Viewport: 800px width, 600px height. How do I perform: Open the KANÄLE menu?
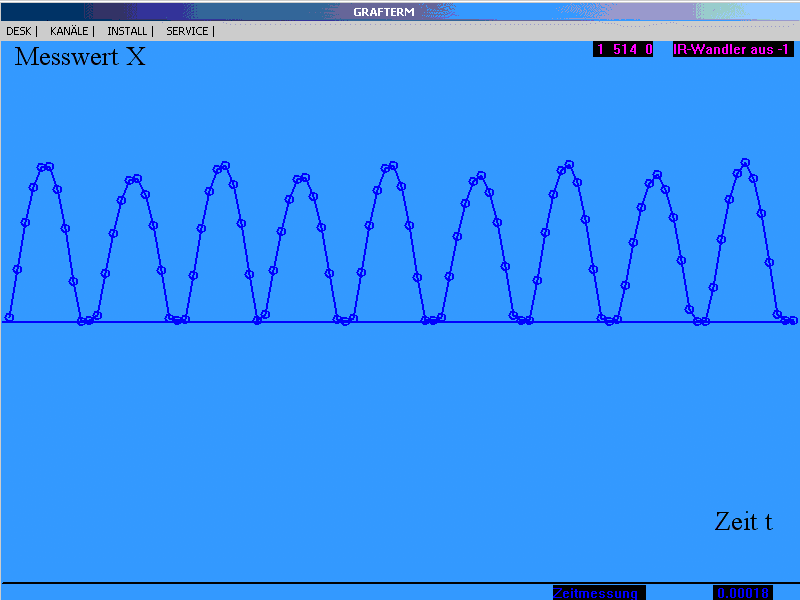(69, 31)
